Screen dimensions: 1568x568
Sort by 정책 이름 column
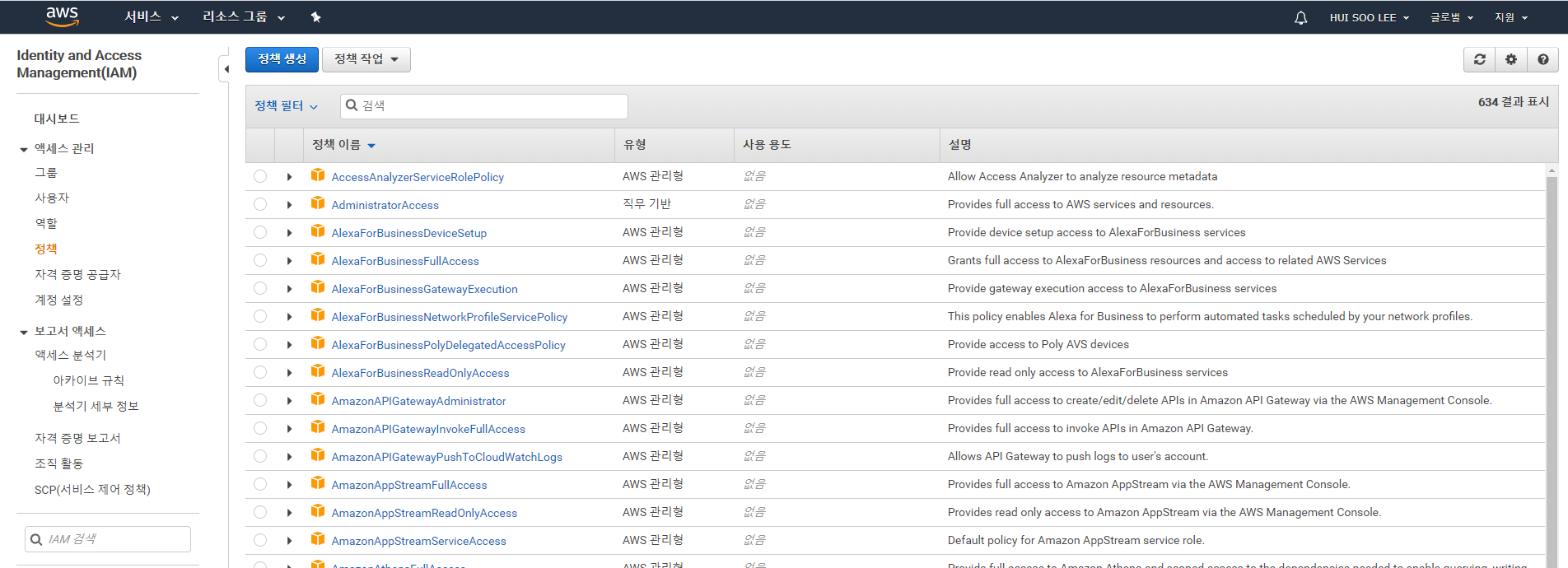pos(343,145)
